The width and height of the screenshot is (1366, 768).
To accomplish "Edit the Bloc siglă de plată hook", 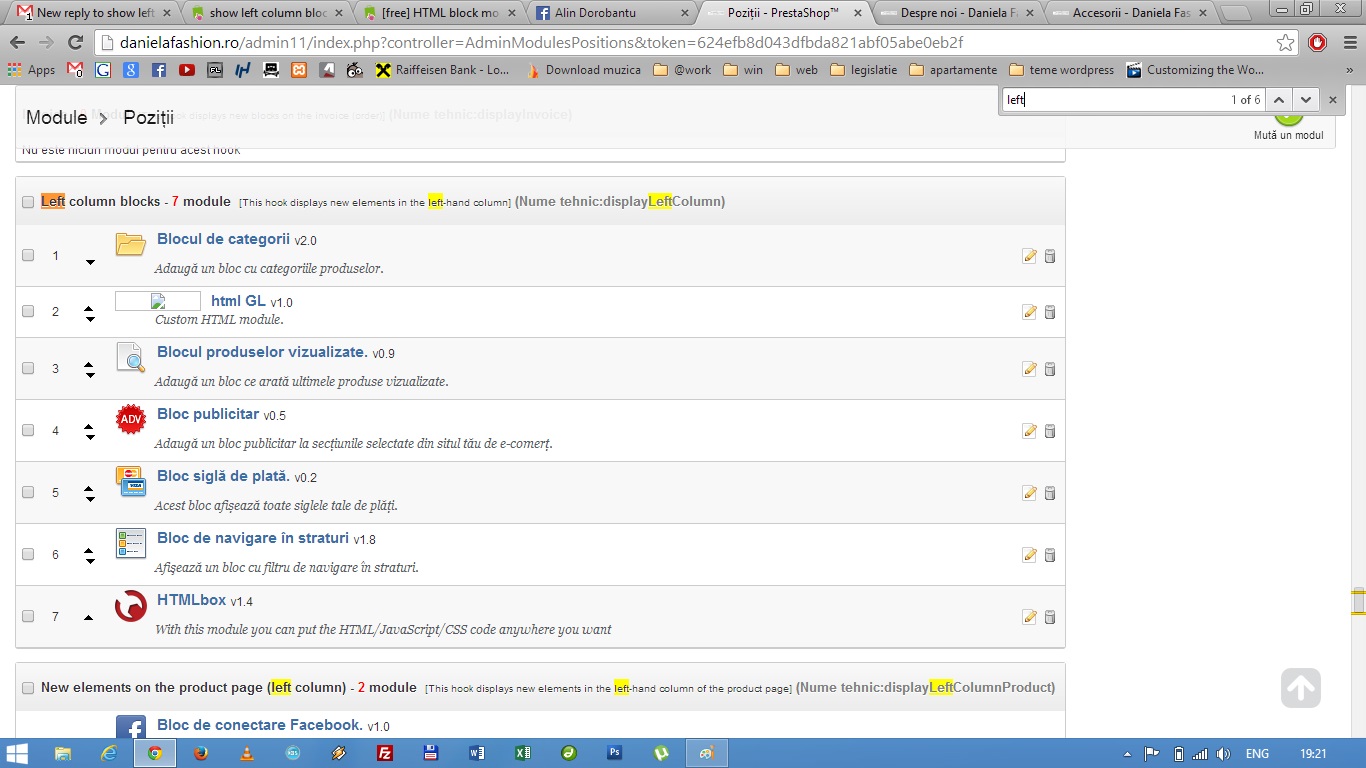I will 1030,493.
